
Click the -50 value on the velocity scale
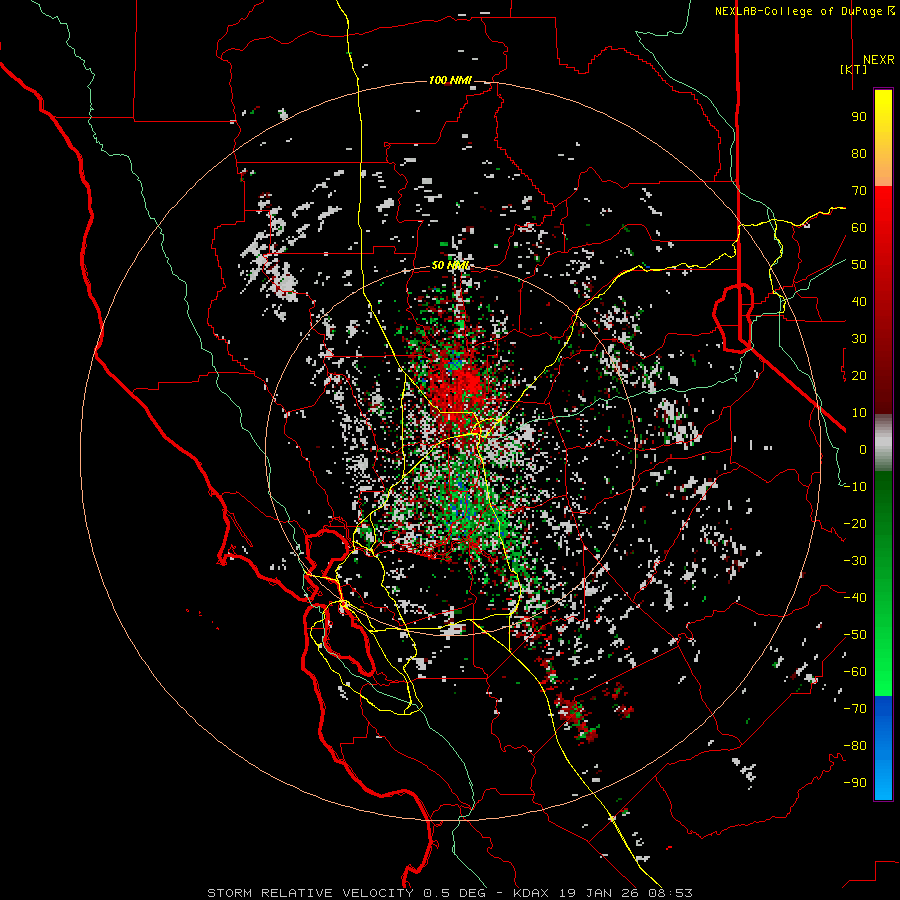click(x=855, y=635)
